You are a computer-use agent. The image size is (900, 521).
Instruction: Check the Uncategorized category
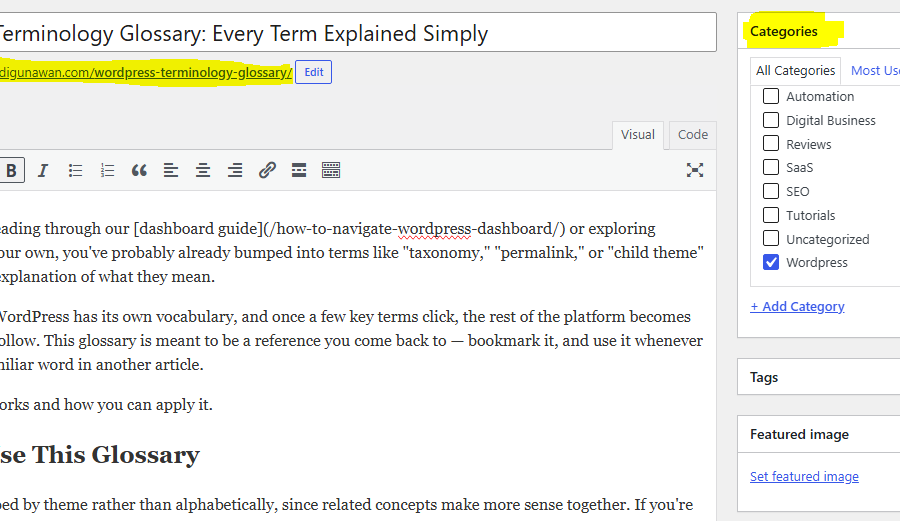pyautogui.click(x=771, y=238)
